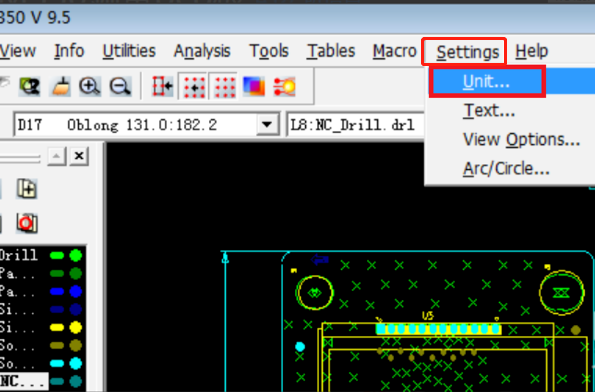Click the cyan So... draw swatch
The image size is (596, 392).
click(x=57, y=363)
